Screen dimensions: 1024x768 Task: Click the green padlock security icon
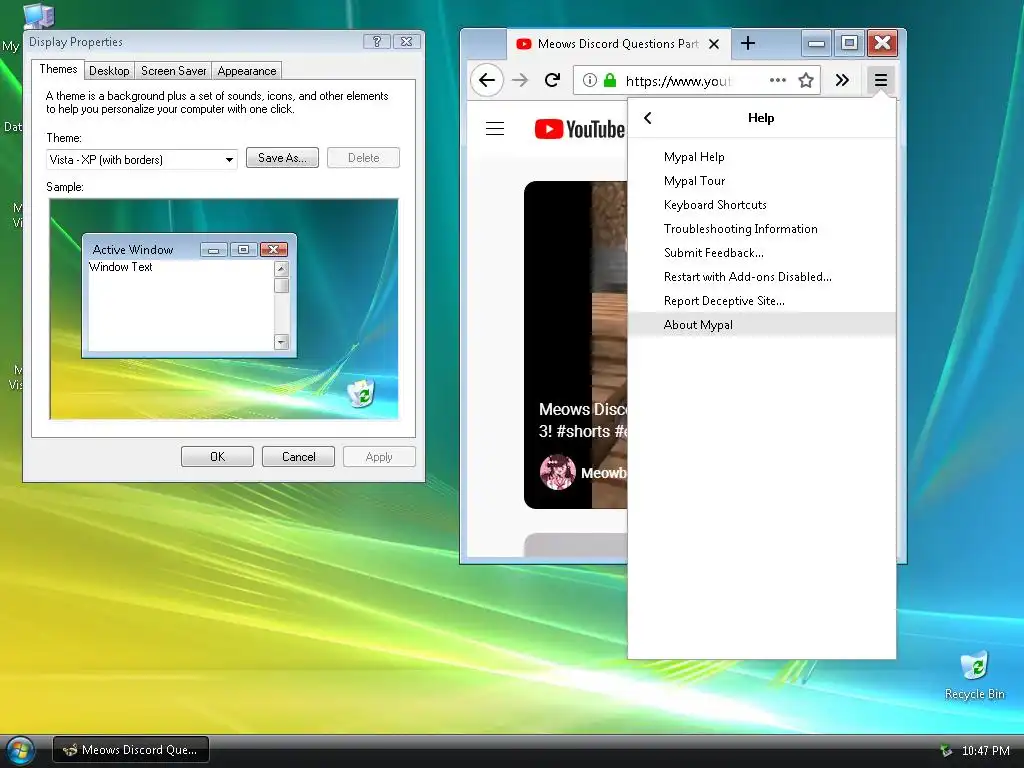(610, 80)
